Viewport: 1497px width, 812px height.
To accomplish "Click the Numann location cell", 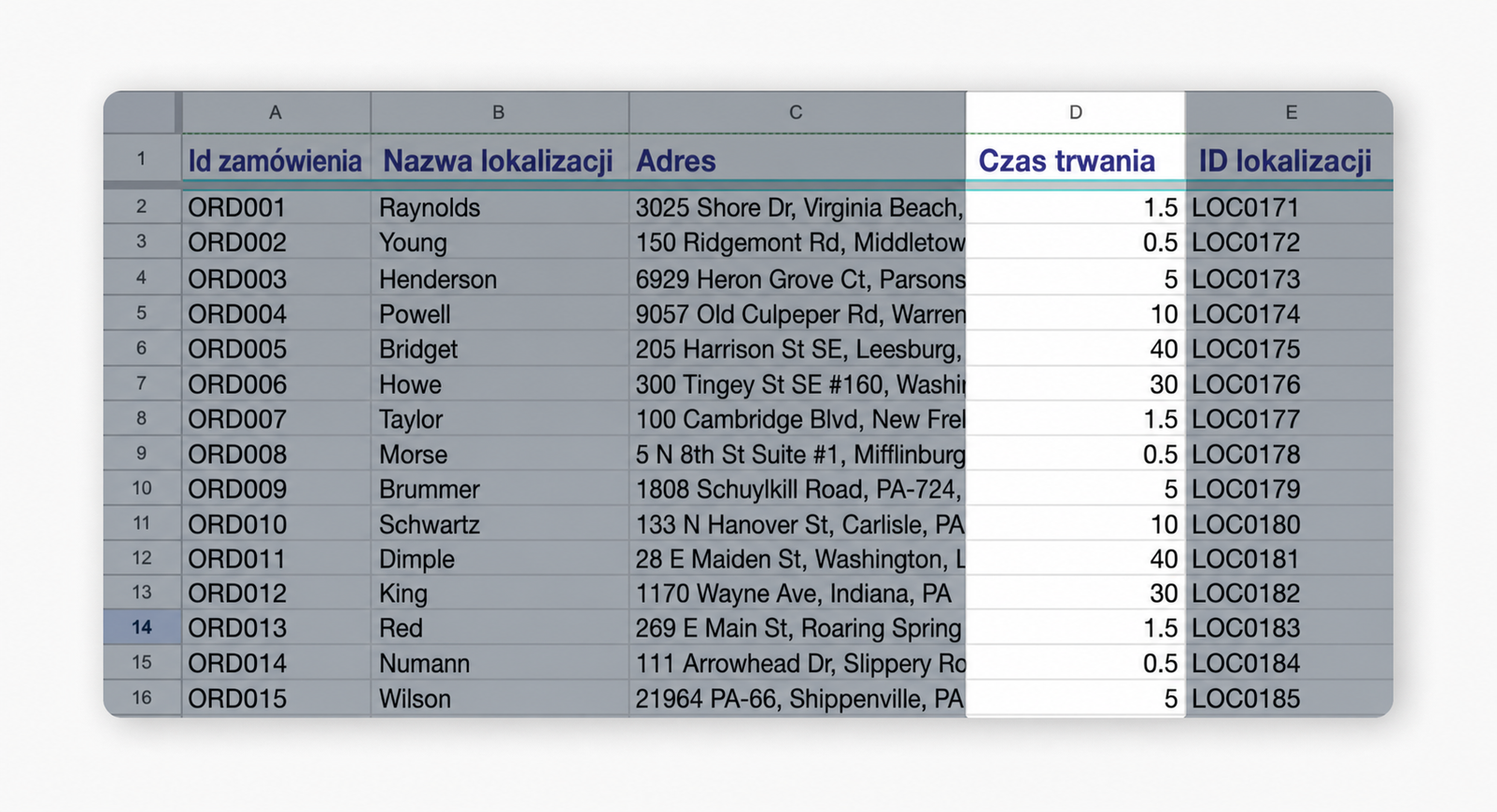I will [x=499, y=663].
